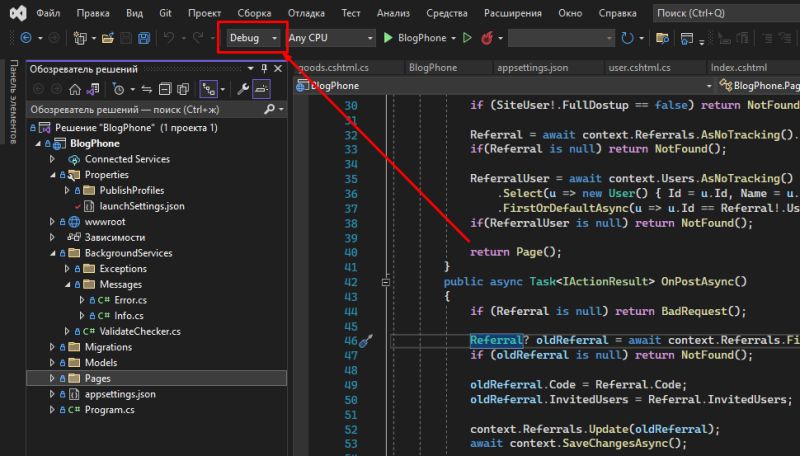Open the Файл menu
800x456 pixels.
[48, 13]
